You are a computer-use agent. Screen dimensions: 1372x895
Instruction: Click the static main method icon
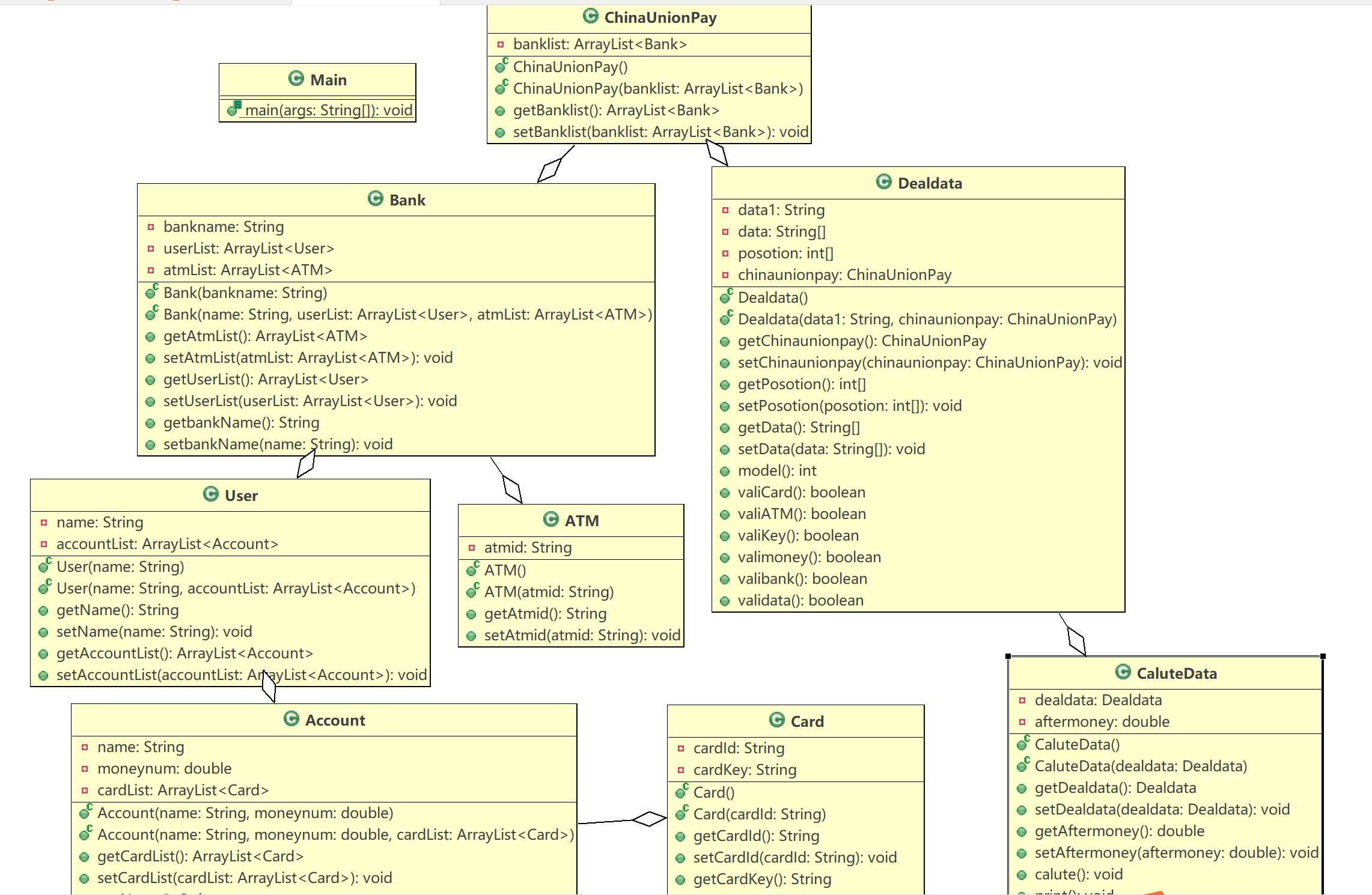[x=234, y=109]
